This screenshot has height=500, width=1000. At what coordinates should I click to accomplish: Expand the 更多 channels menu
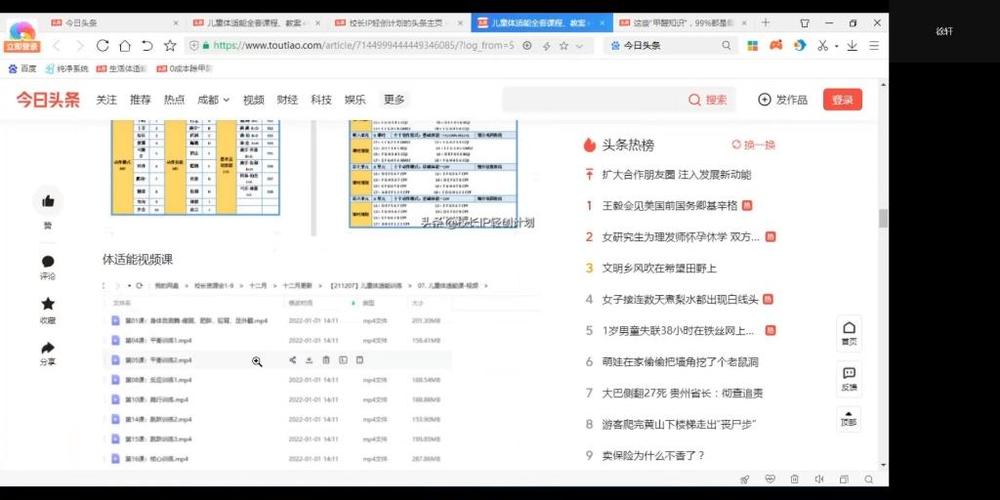(394, 99)
